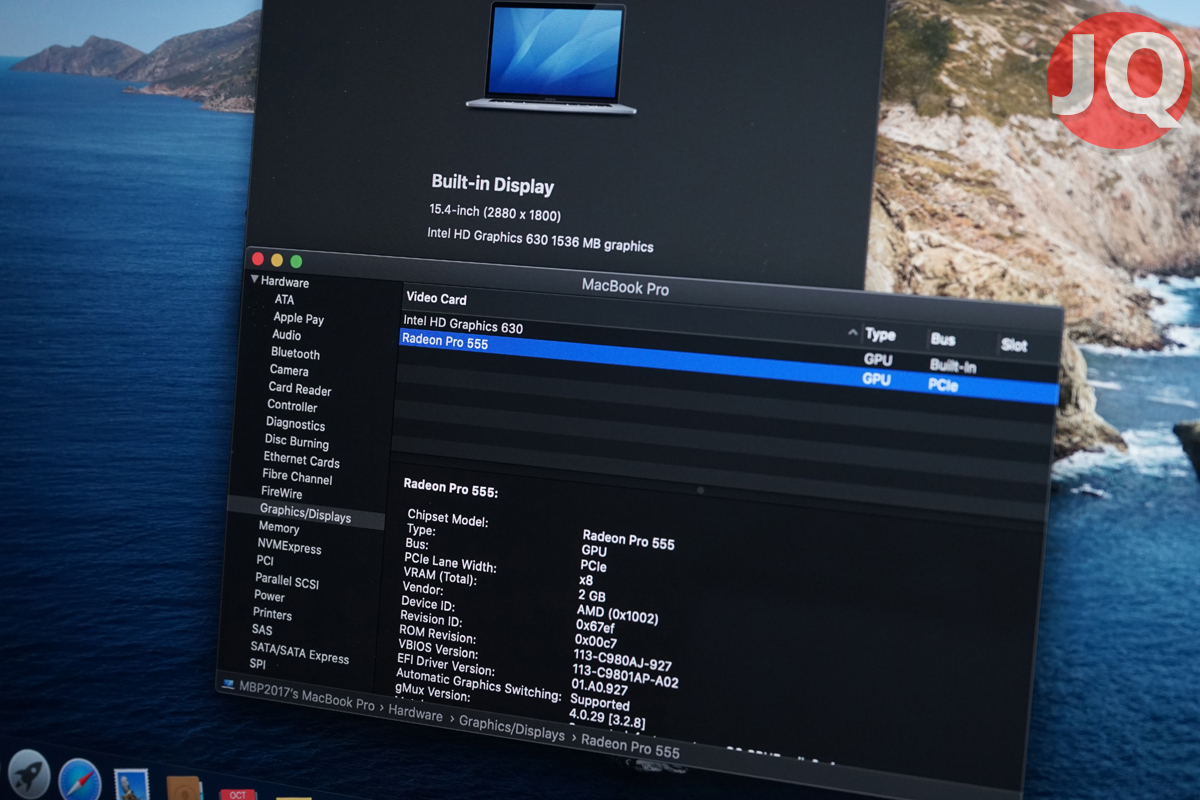Open SATA/SATA Express in the sidebar

pyautogui.click(x=300, y=652)
